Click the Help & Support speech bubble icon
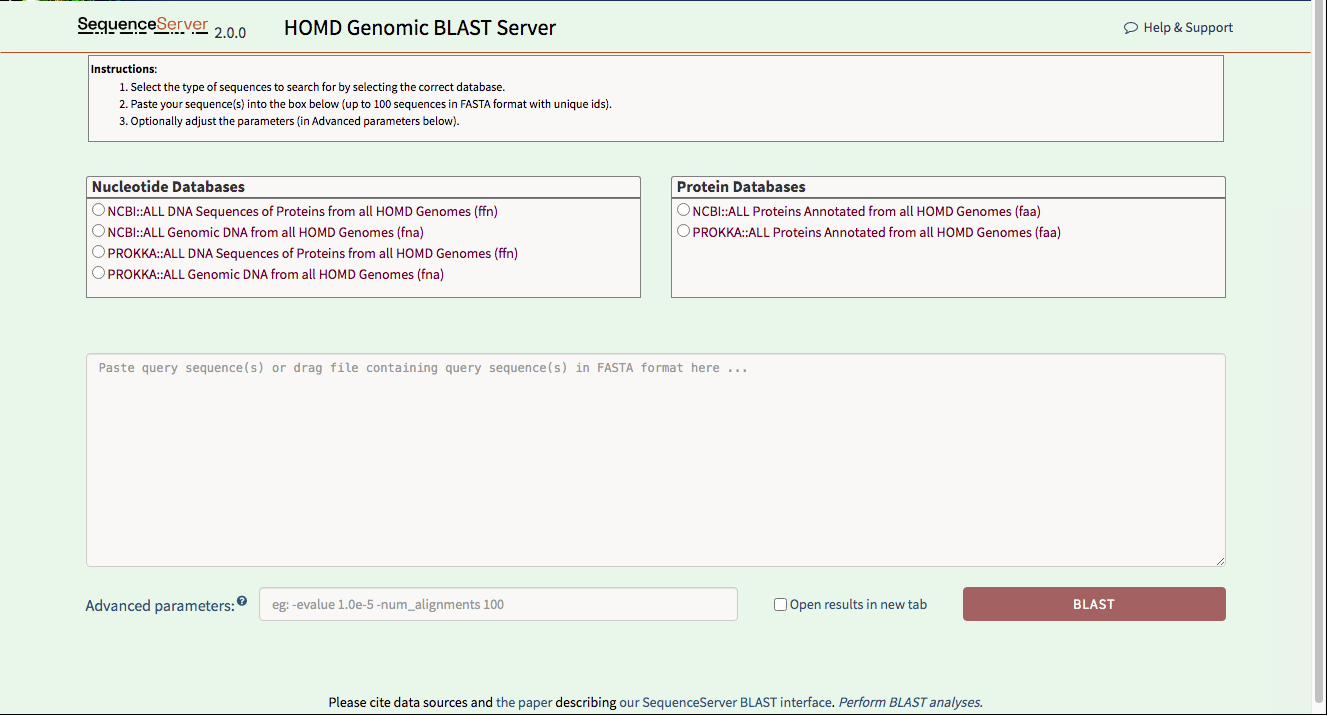Viewport: 1328px width, 716px height. point(1131,28)
